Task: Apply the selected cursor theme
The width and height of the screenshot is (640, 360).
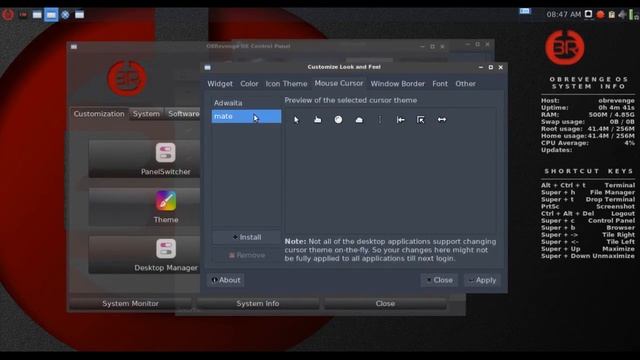Action: (482, 280)
